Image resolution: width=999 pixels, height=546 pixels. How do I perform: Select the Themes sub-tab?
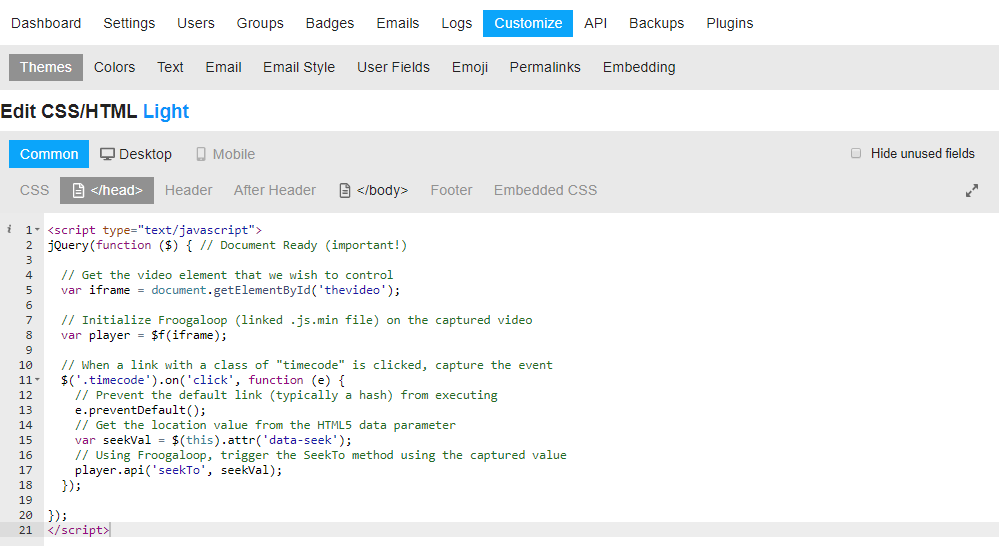[46, 68]
